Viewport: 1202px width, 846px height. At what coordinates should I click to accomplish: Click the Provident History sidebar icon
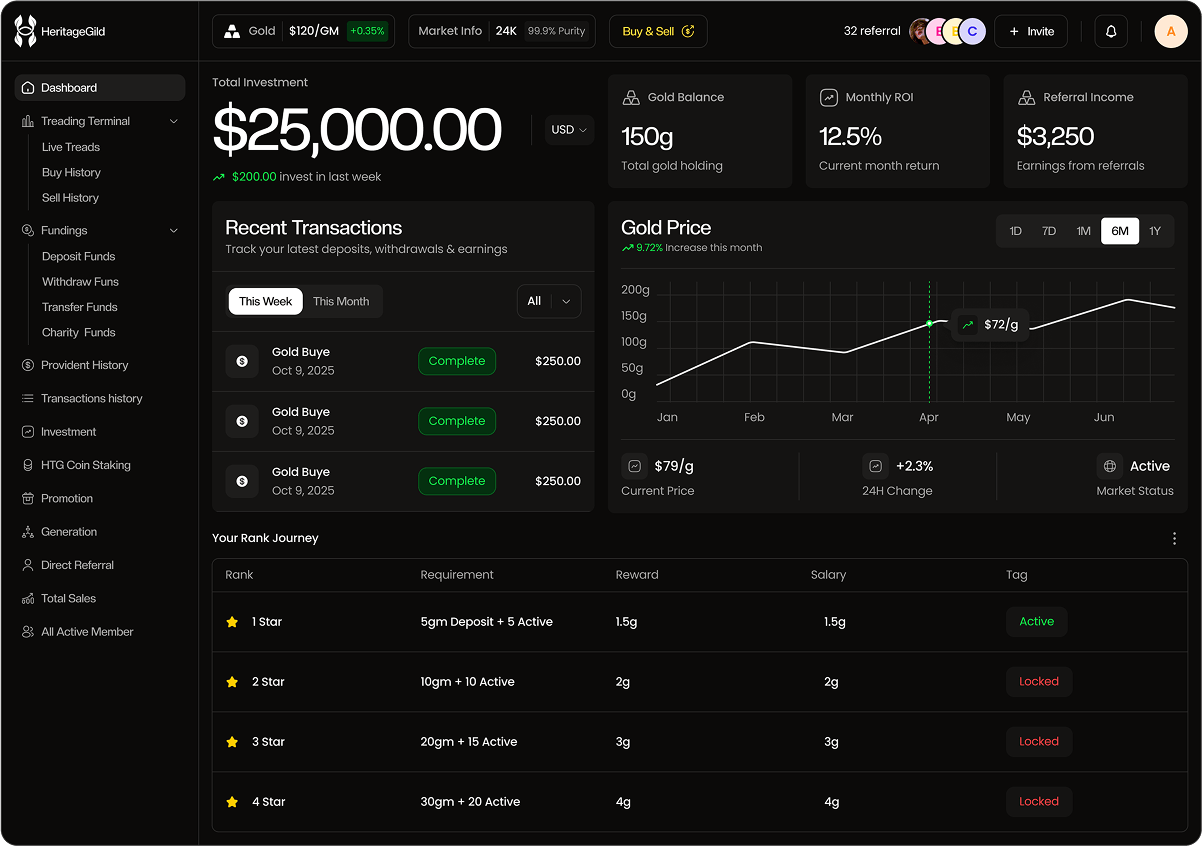[x=28, y=365]
